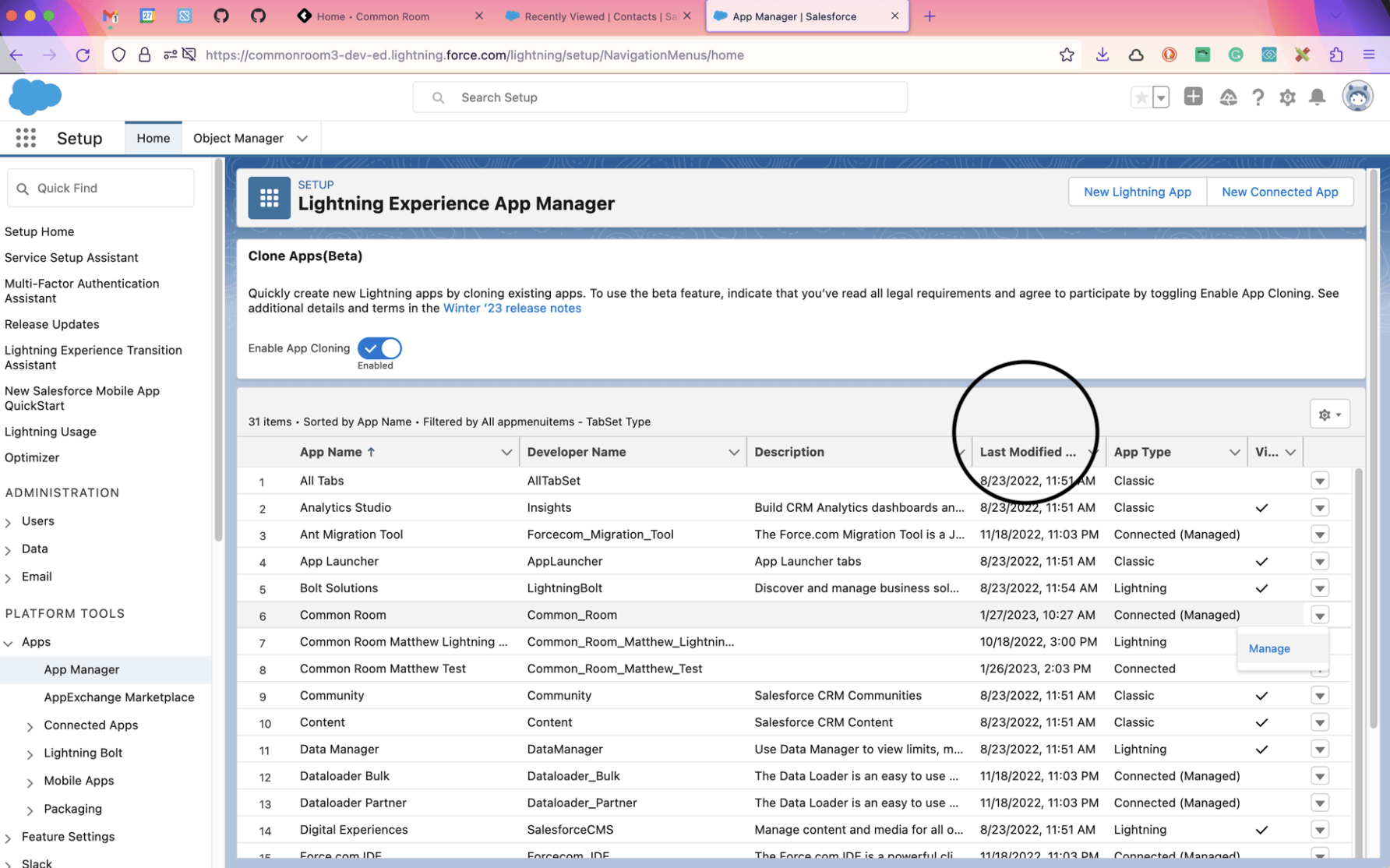This screenshot has height=868, width=1390.
Task: Open the Favorites star icon
Action: point(1141,97)
